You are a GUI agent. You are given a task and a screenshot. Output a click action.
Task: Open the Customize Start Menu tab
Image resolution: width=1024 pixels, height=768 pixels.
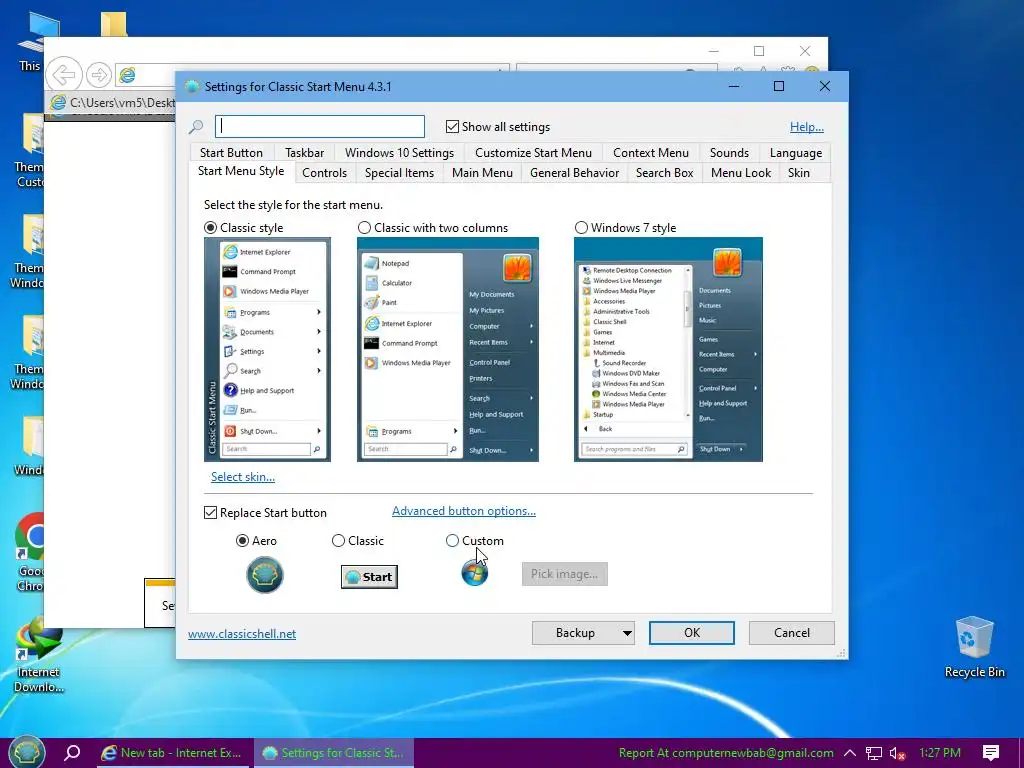click(x=533, y=153)
